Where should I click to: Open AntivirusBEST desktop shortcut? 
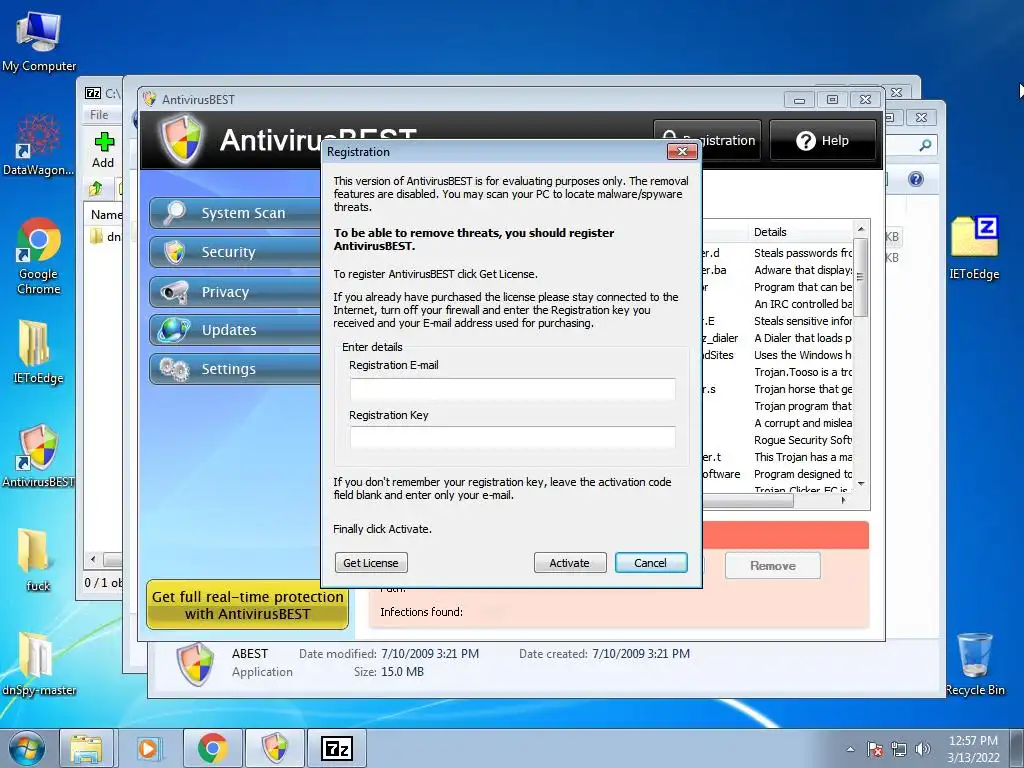coord(38,455)
